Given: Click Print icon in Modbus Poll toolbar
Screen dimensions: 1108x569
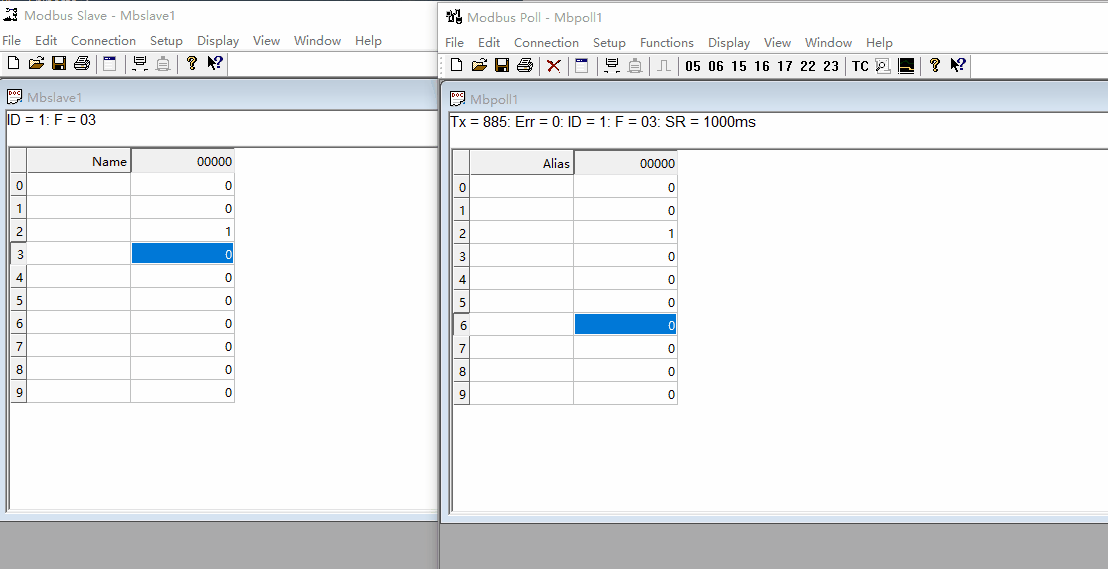Looking at the screenshot, I should pyautogui.click(x=525, y=66).
